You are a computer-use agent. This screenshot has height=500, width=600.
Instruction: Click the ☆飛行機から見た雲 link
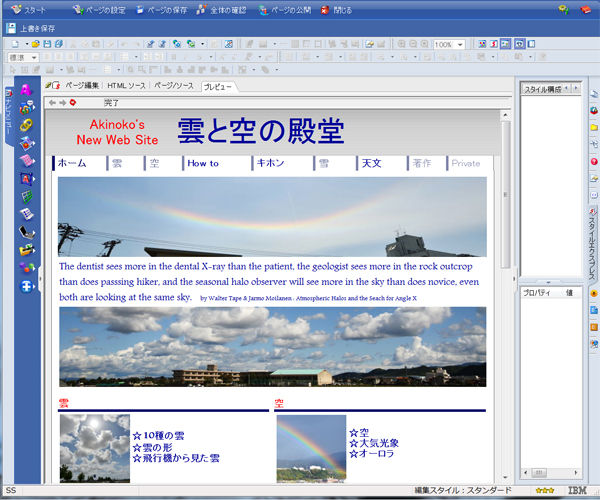point(176,458)
